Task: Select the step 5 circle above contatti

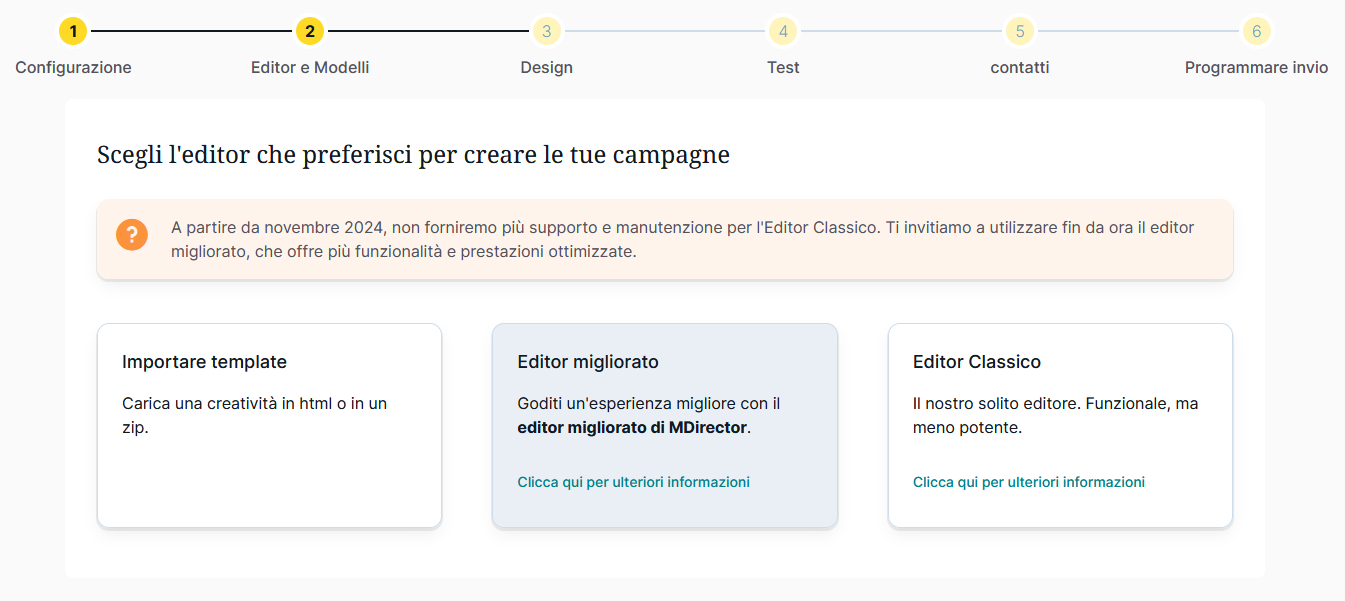Action: [x=1020, y=32]
